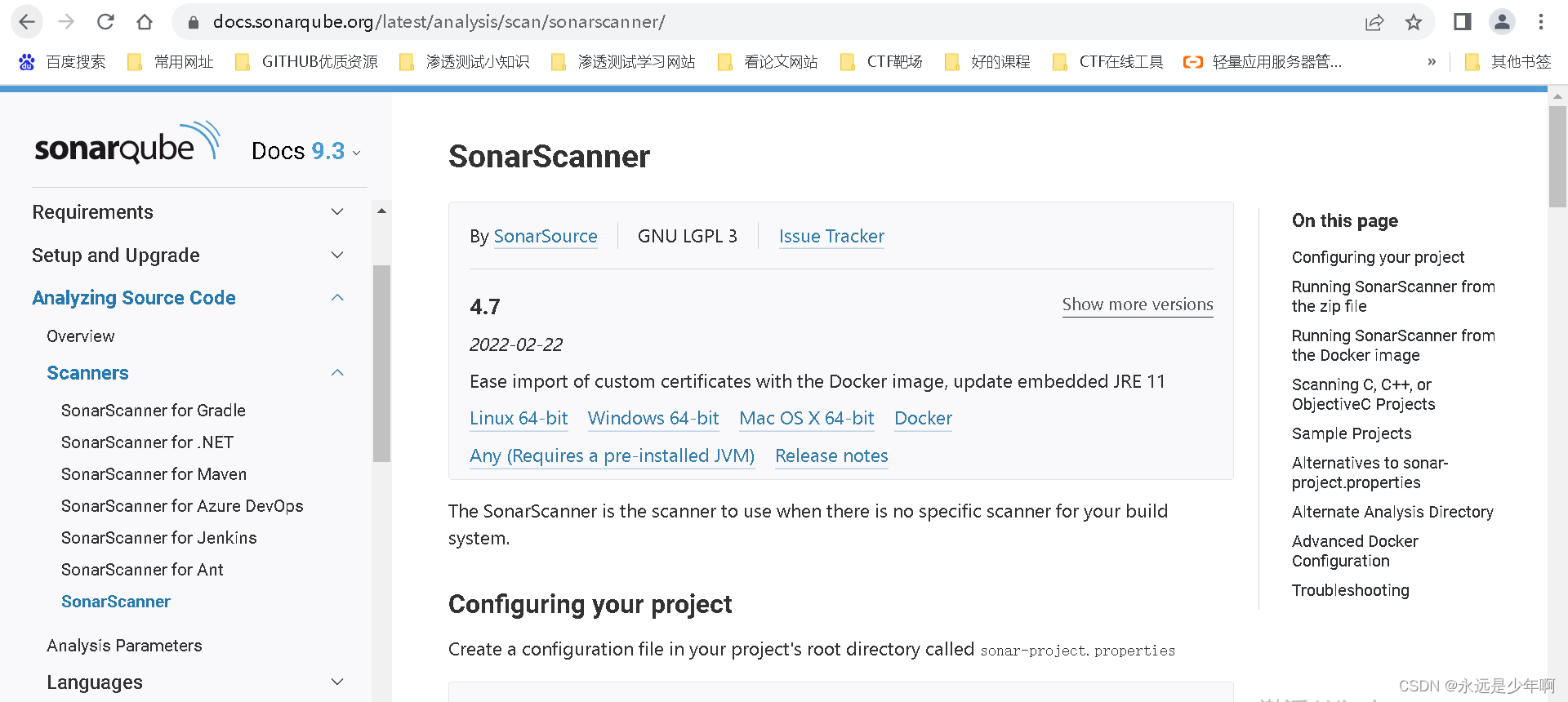The height and width of the screenshot is (702, 1568).
Task: Open the user profile avatar icon
Action: tap(1502, 22)
